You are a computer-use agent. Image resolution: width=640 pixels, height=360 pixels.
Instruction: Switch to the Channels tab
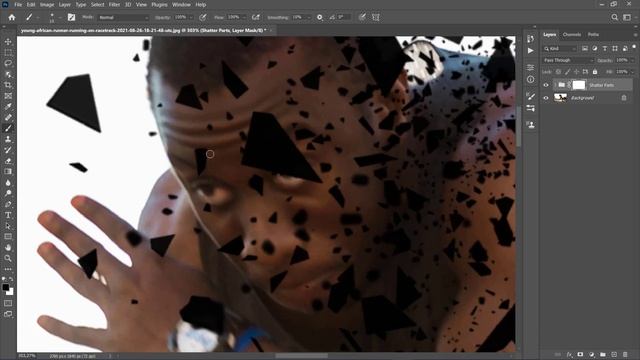[x=571, y=35]
